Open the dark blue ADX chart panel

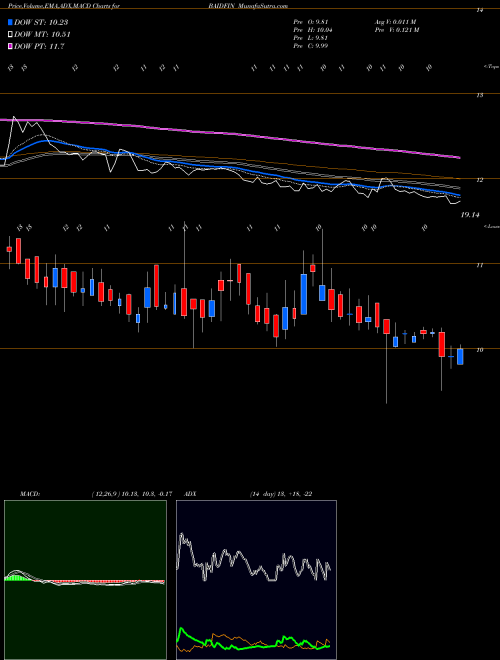pos(256,580)
